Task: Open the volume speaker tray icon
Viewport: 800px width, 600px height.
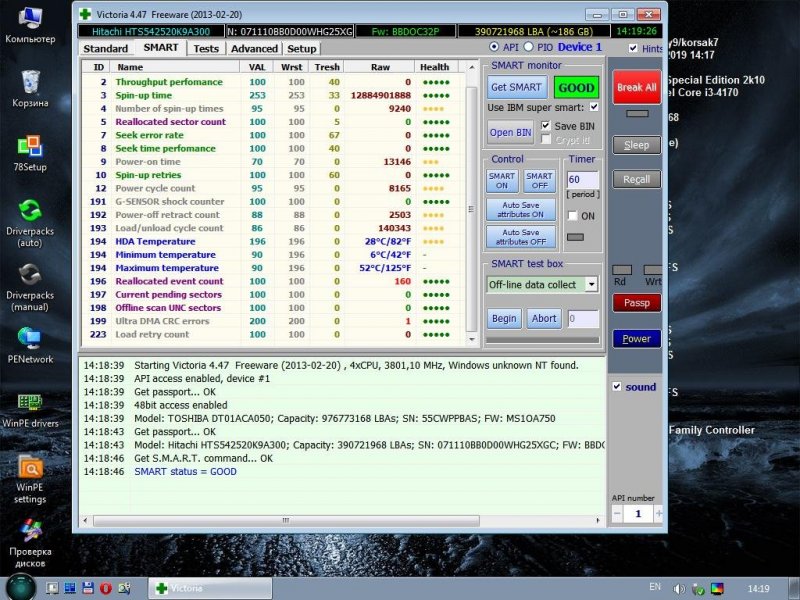Action: [679, 588]
